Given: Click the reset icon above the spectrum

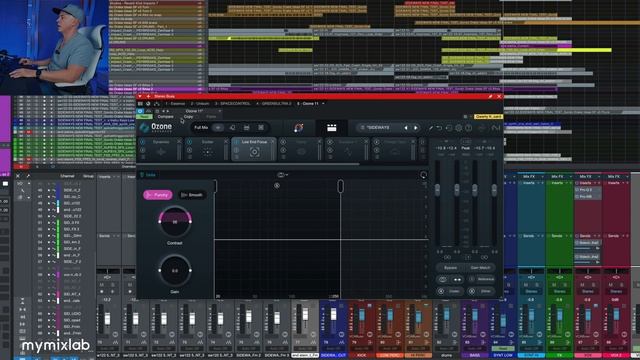Looking at the screenshot, I should (x=423, y=175).
